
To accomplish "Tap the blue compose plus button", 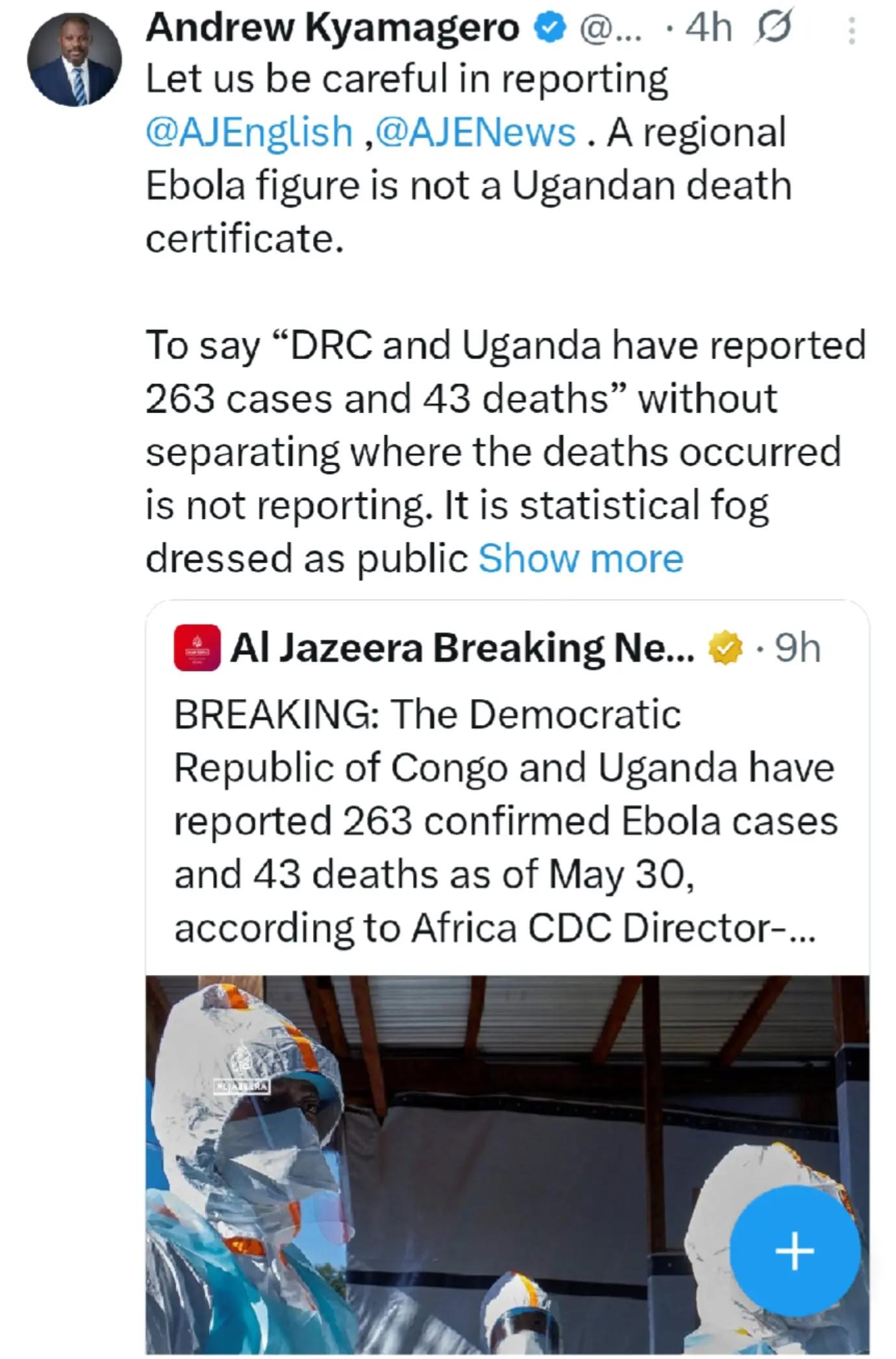I will [795, 1251].
